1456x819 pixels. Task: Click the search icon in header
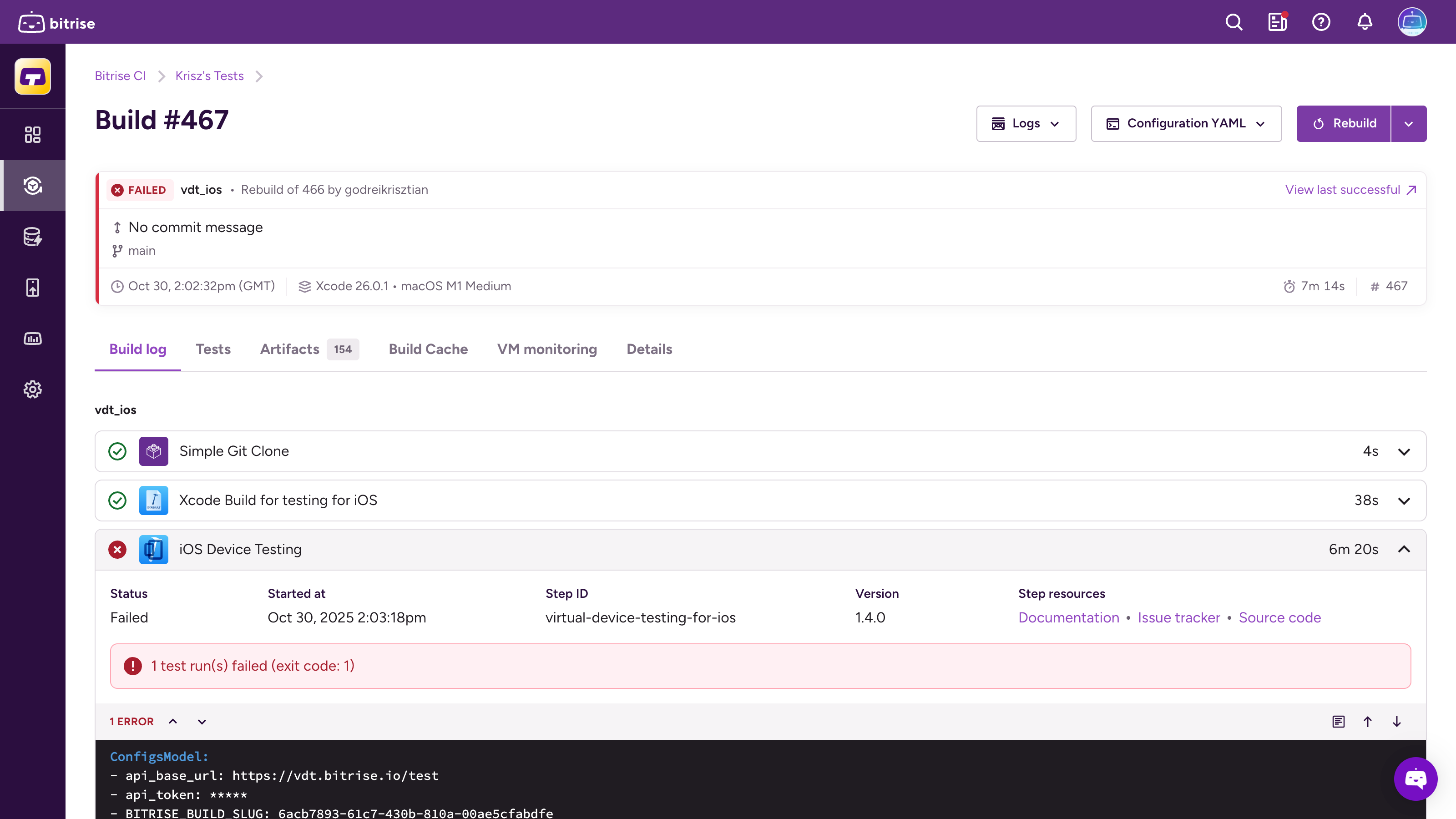click(x=1234, y=23)
